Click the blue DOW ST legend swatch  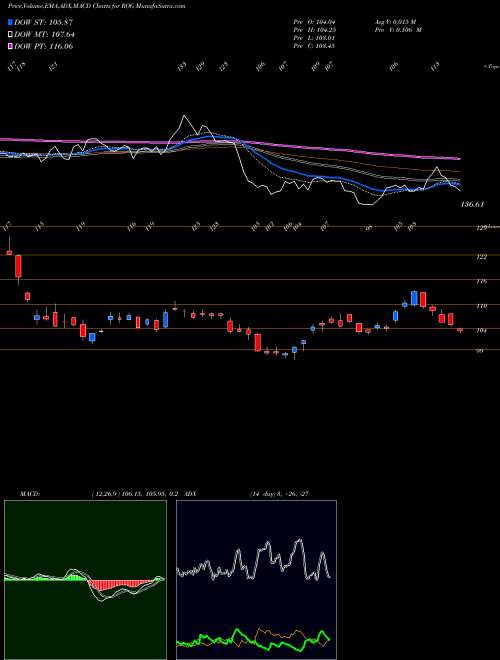pos(11,22)
